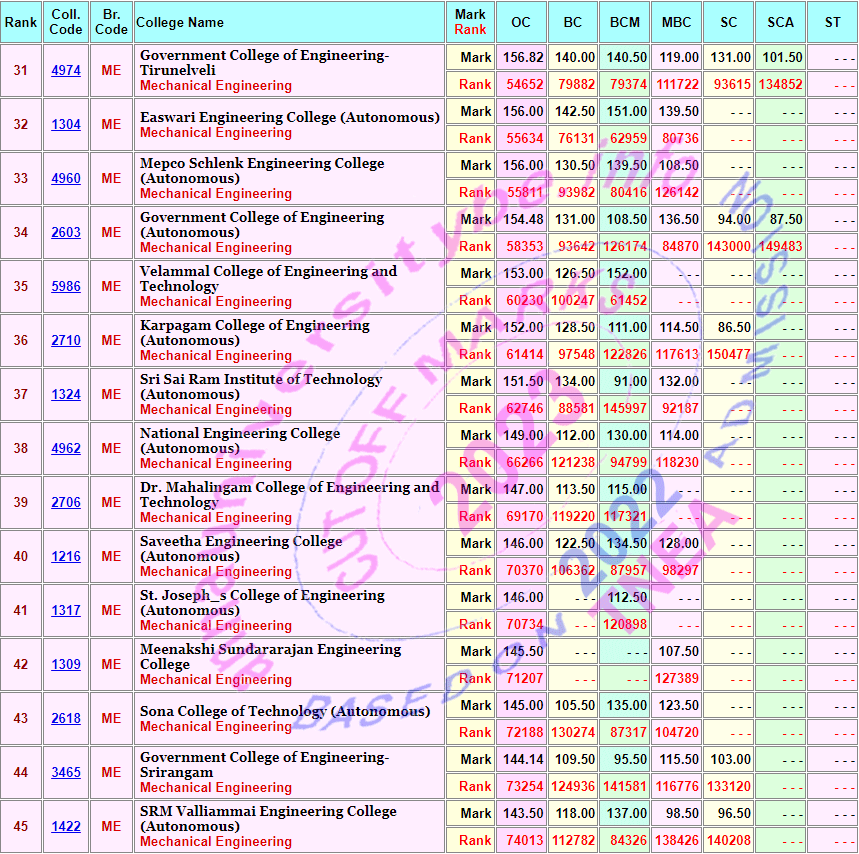The image size is (859, 854).
Task: Open Mepco Schlenk code 4960 link
Action: (66, 179)
